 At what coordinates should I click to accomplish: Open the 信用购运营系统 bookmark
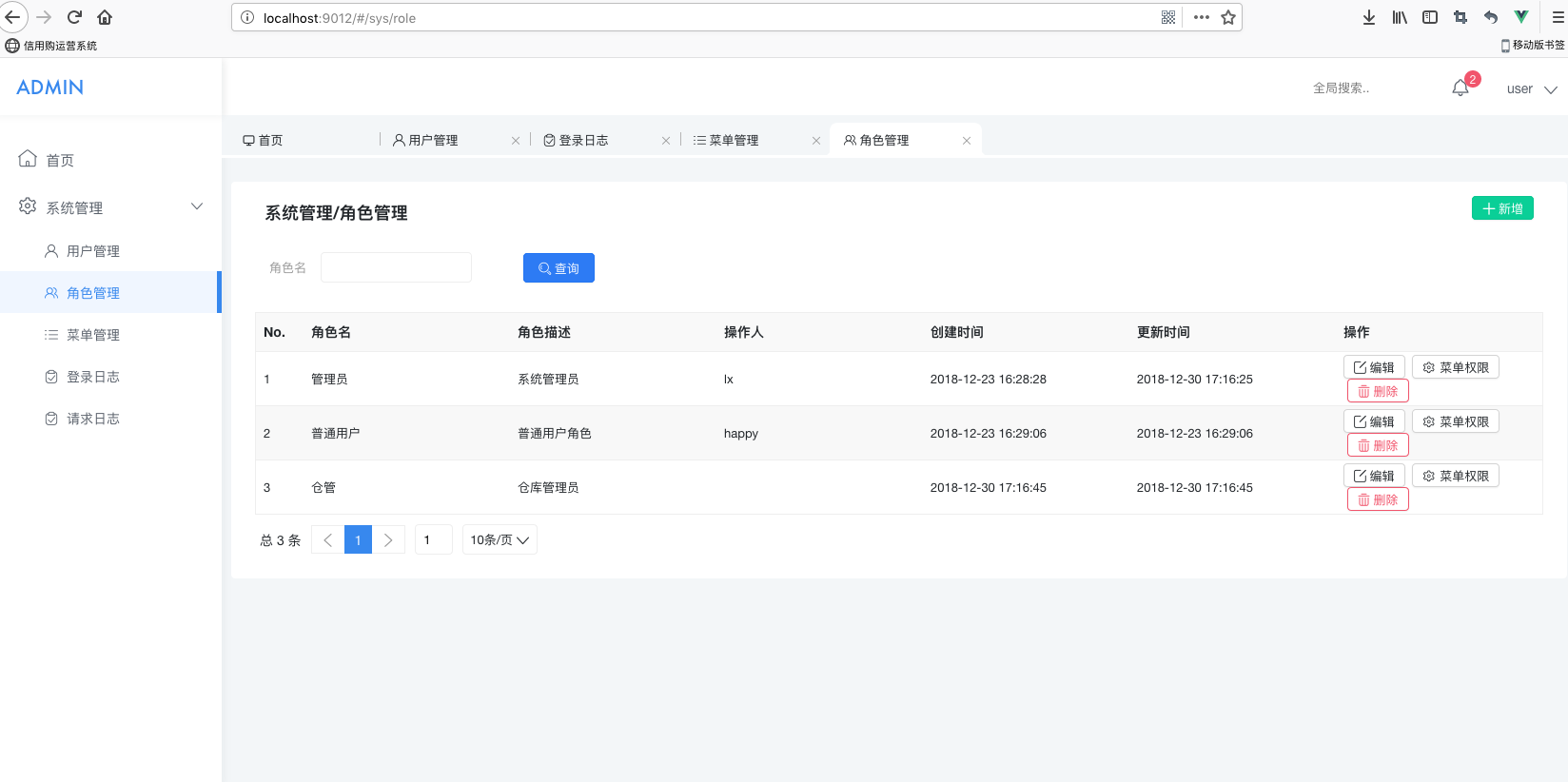click(x=51, y=45)
